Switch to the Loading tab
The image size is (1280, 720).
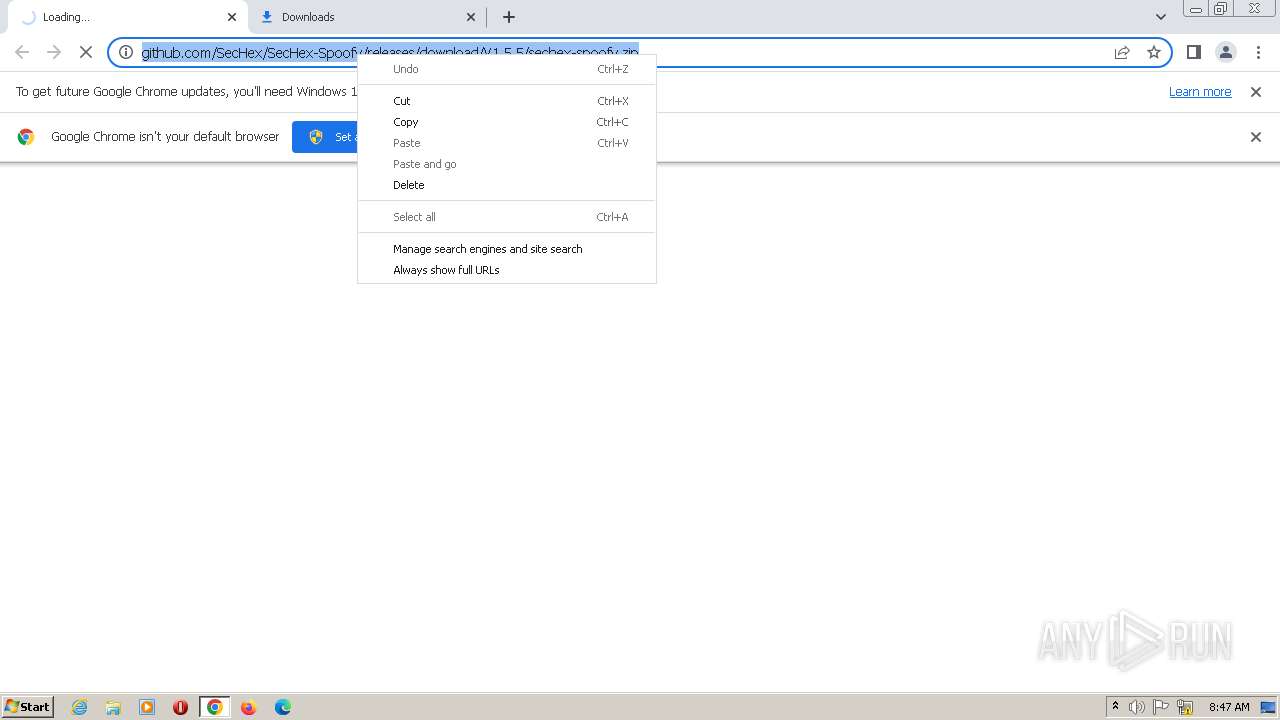click(127, 17)
